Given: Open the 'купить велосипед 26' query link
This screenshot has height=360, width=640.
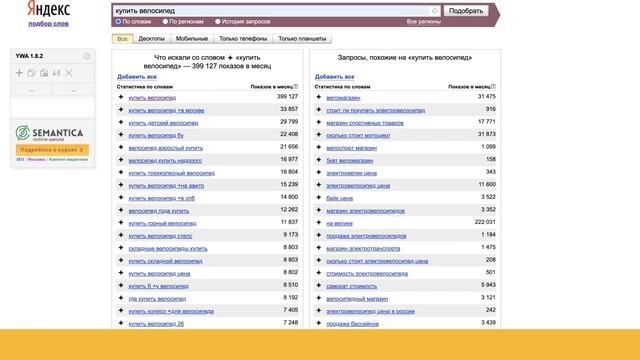Looking at the screenshot, I should (x=156, y=324).
